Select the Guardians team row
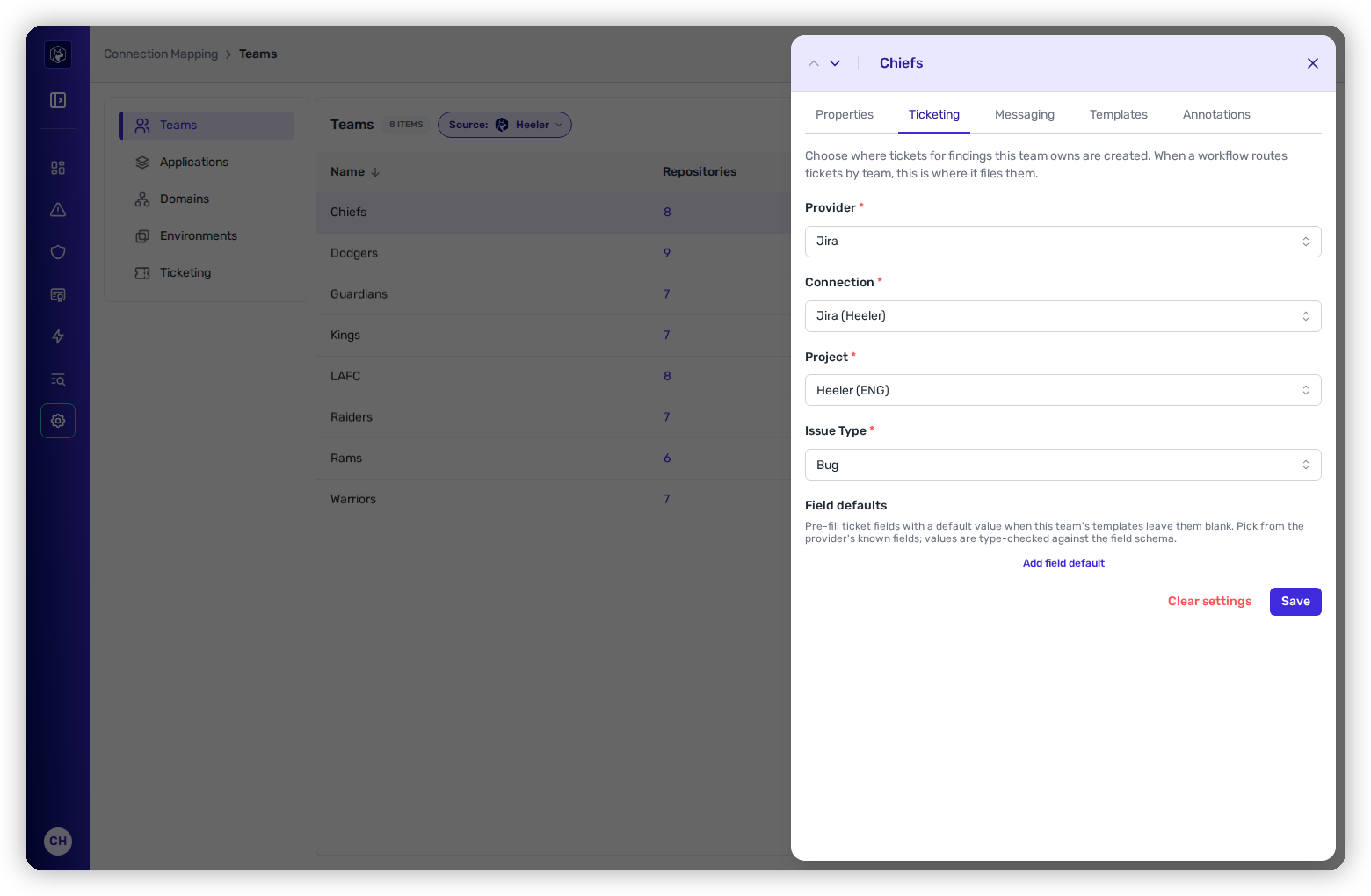Viewport: 1371px width, 896px height. (x=554, y=294)
